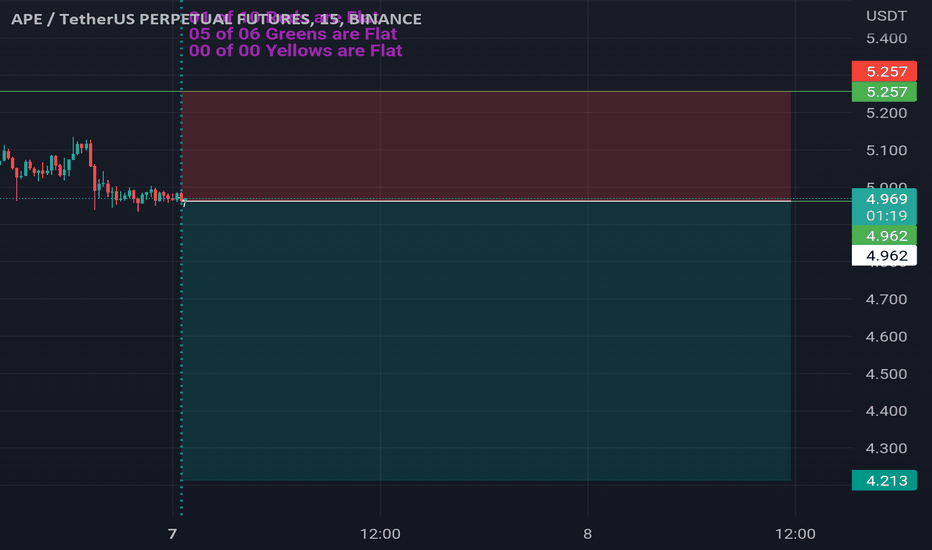This screenshot has height=550, width=932.
Task: Select the teal profit zone of the short position
Action: pos(486,341)
